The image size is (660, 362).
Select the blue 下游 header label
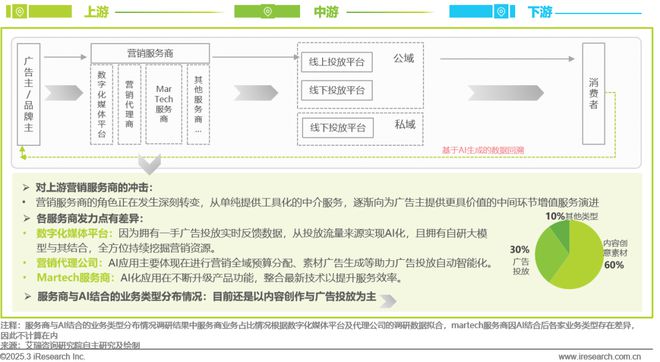540,12
